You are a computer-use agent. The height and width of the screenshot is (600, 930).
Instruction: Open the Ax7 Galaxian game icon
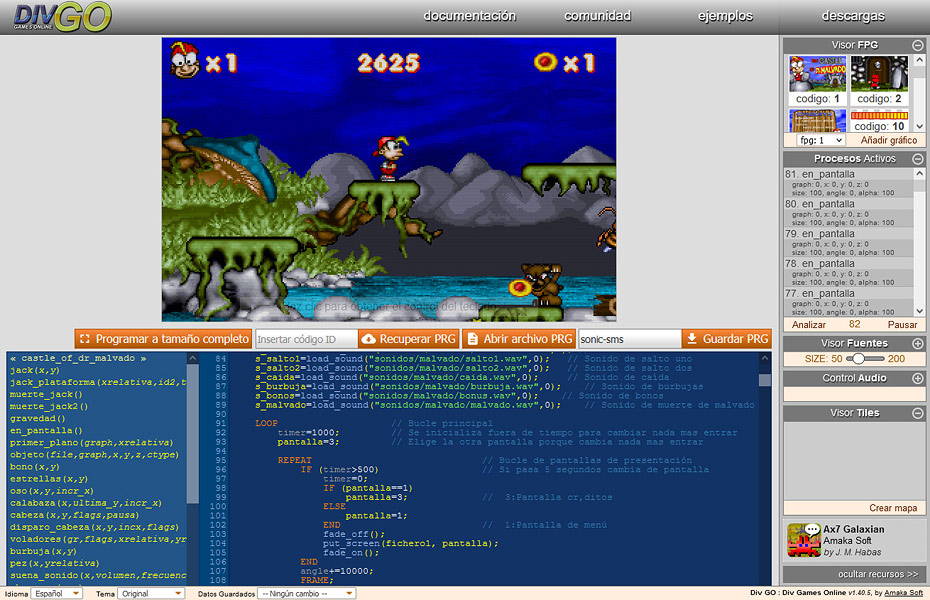[x=804, y=540]
